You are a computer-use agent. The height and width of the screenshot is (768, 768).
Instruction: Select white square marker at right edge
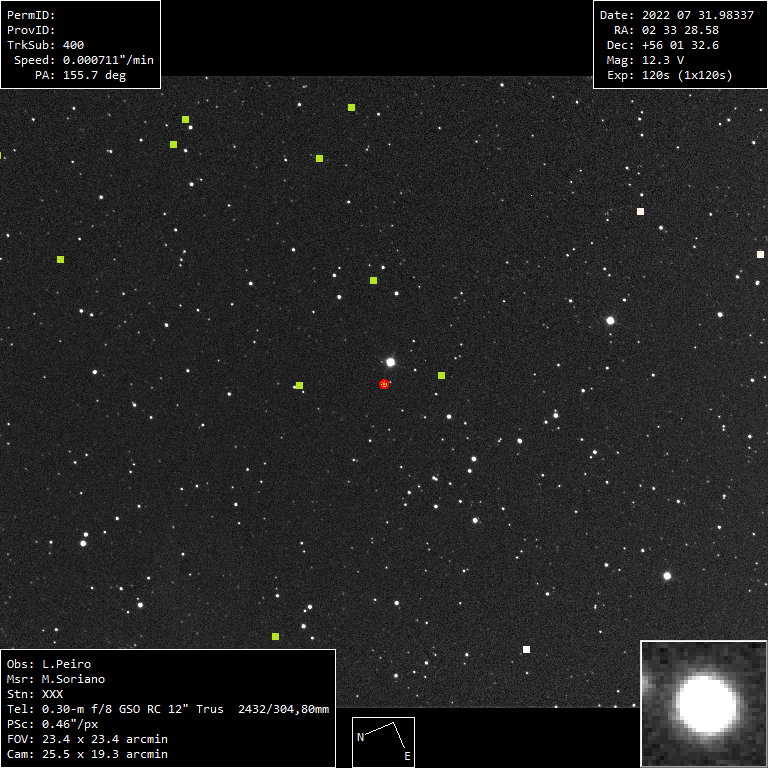pyautogui.click(x=760, y=254)
